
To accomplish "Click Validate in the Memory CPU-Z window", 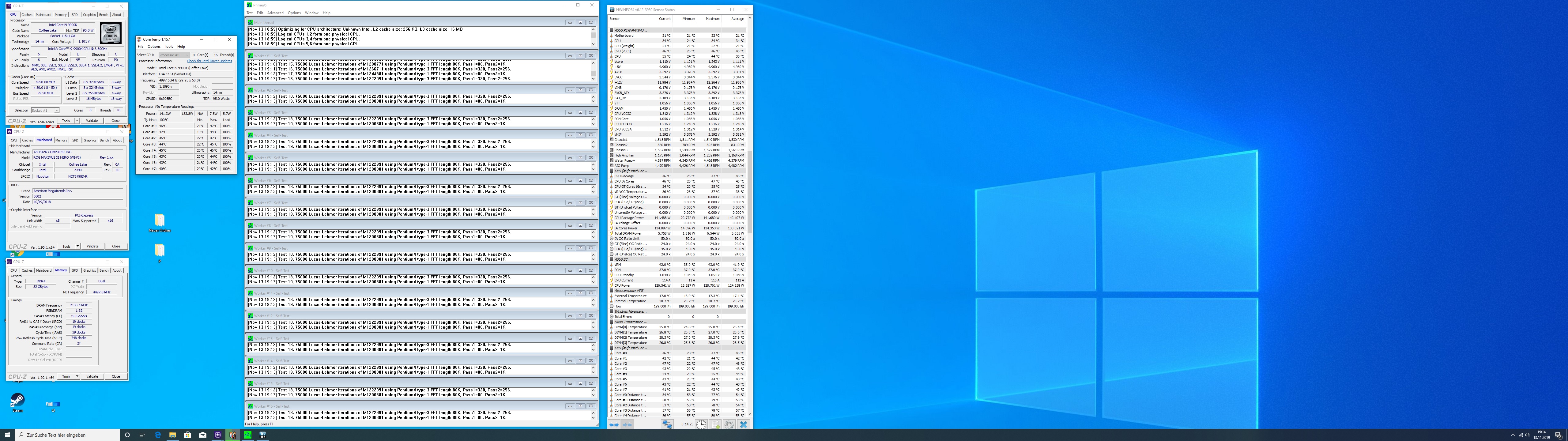I will [x=92, y=376].
